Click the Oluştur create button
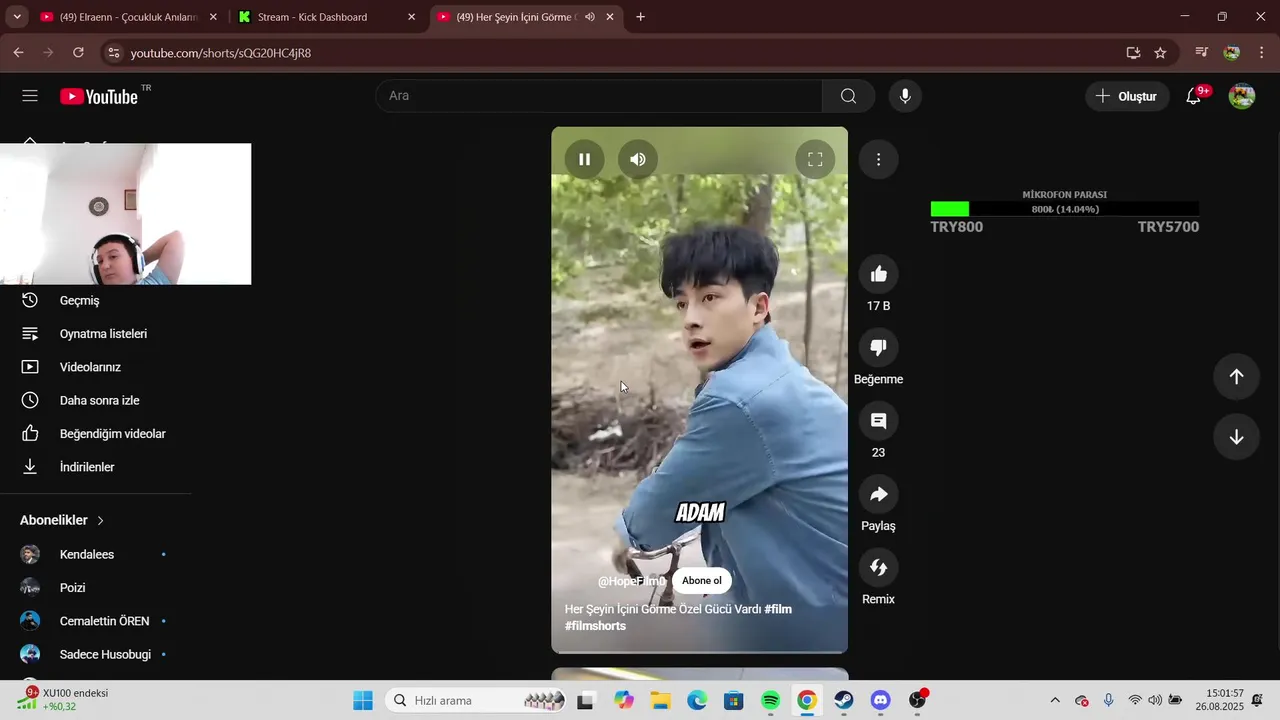1280x720 pixels. click(x=1127, y=96)
